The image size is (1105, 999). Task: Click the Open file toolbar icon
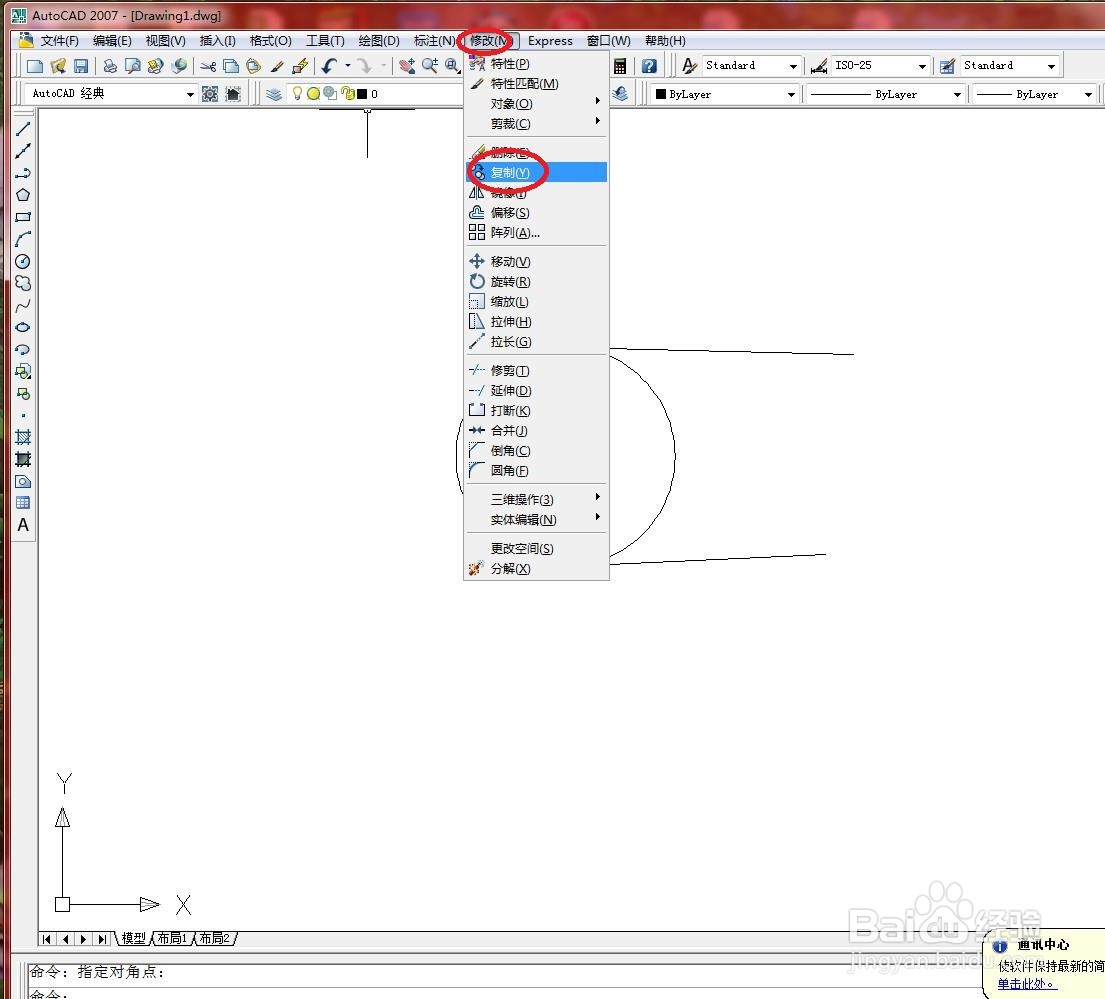tap(58, 66)
